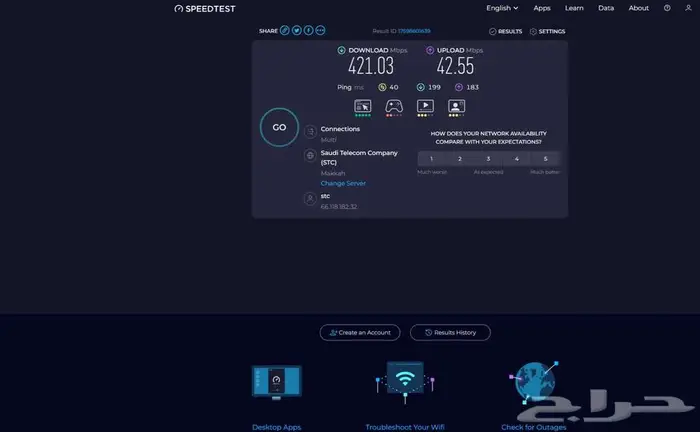Share result on Facebook
The width and height of the screenshot is (700, 432).
[308, 31]
